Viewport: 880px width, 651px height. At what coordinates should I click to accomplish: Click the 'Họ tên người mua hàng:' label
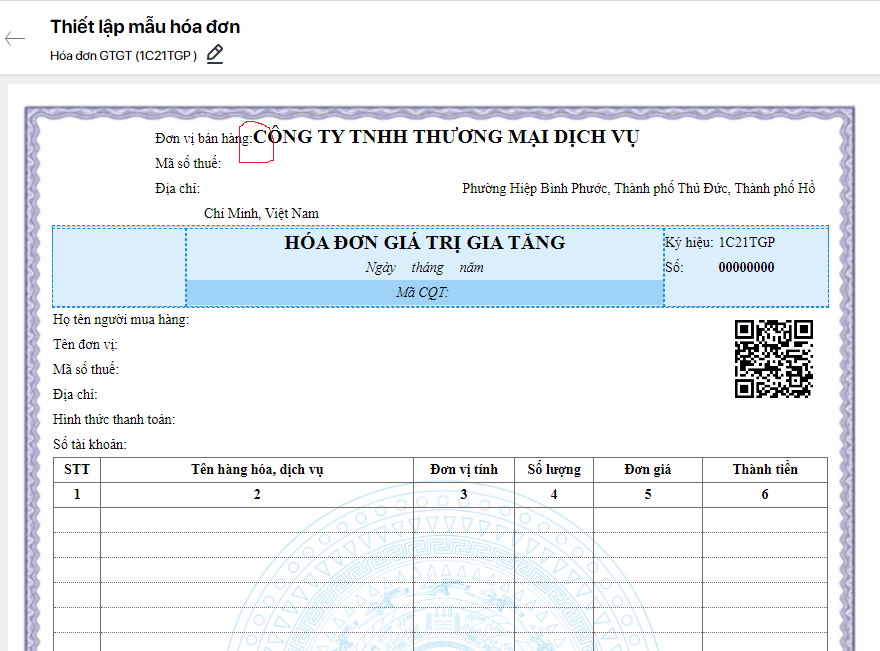click(x=121, y=319)
